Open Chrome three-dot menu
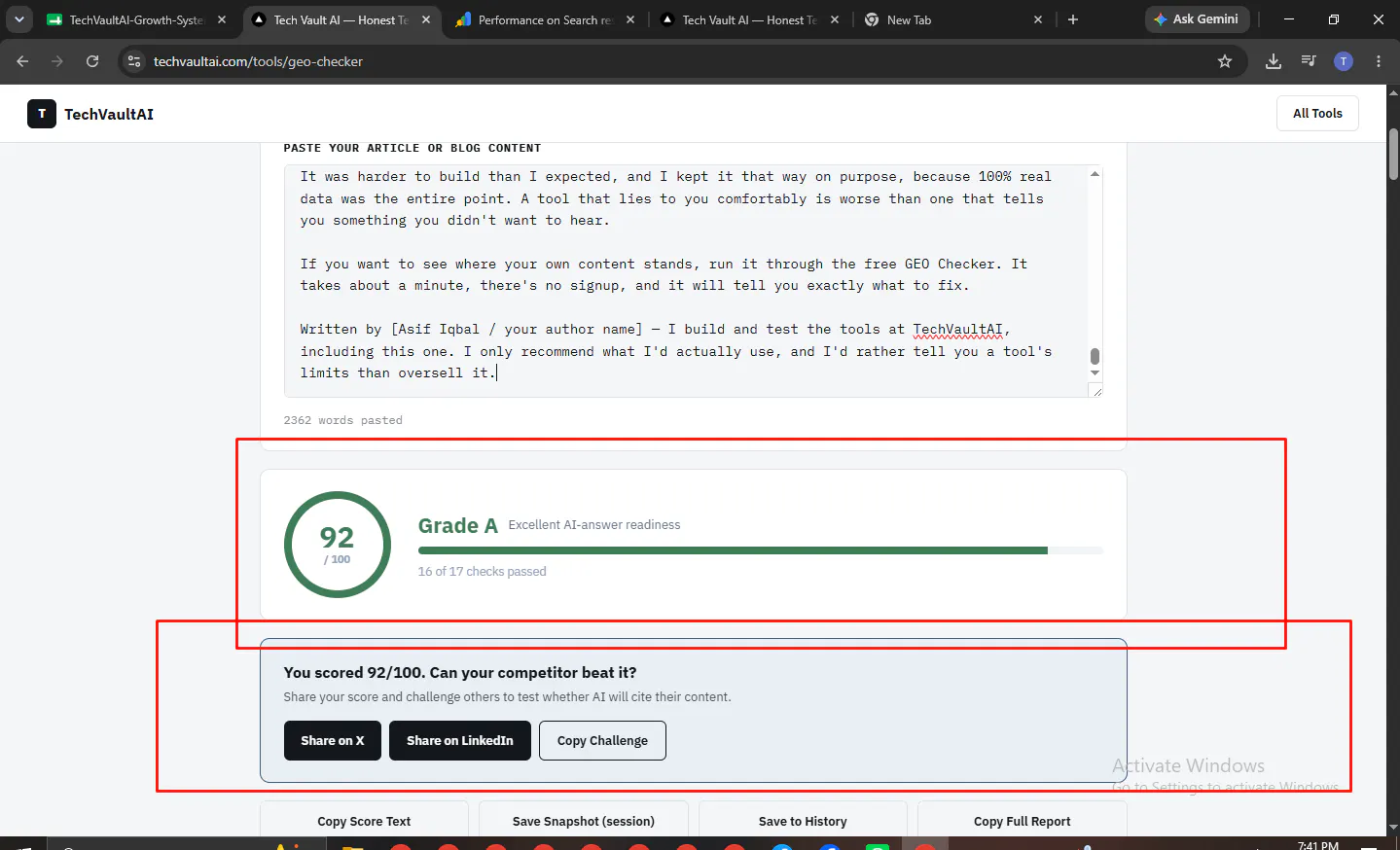This screenshot has height=850, width=1400. [1379, 61]
